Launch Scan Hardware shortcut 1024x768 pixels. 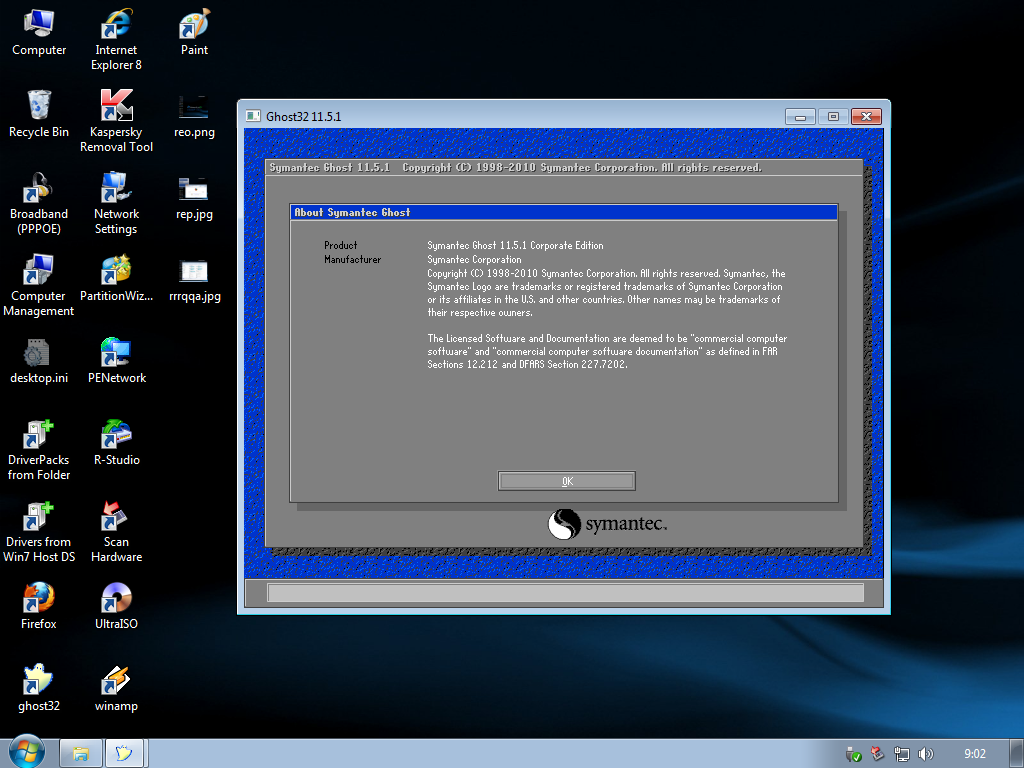coord(116,532)
